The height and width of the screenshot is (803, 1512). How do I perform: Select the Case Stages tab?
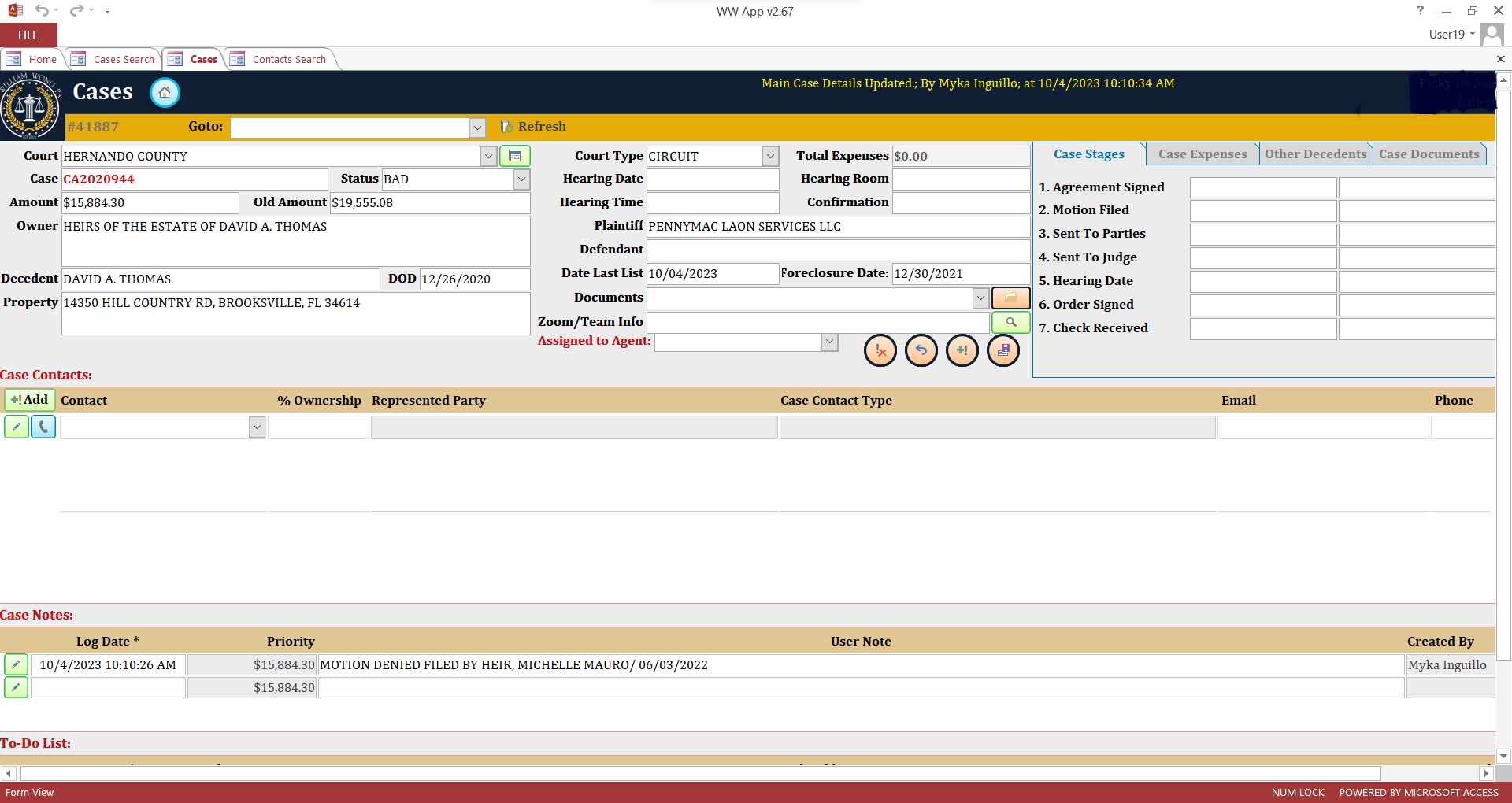coord(1089,154)
